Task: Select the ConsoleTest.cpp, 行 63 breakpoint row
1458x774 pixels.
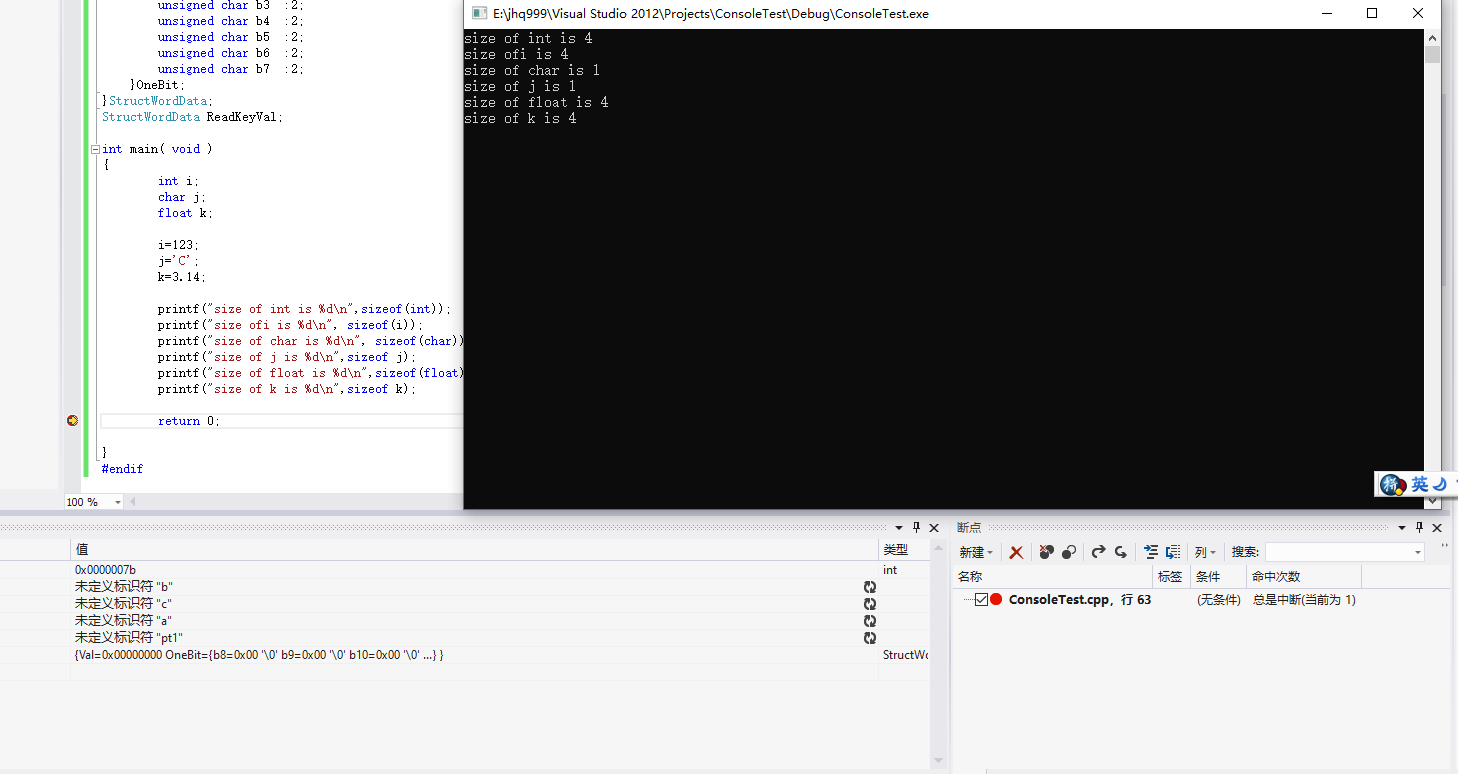Action: tap(1200, 599)
